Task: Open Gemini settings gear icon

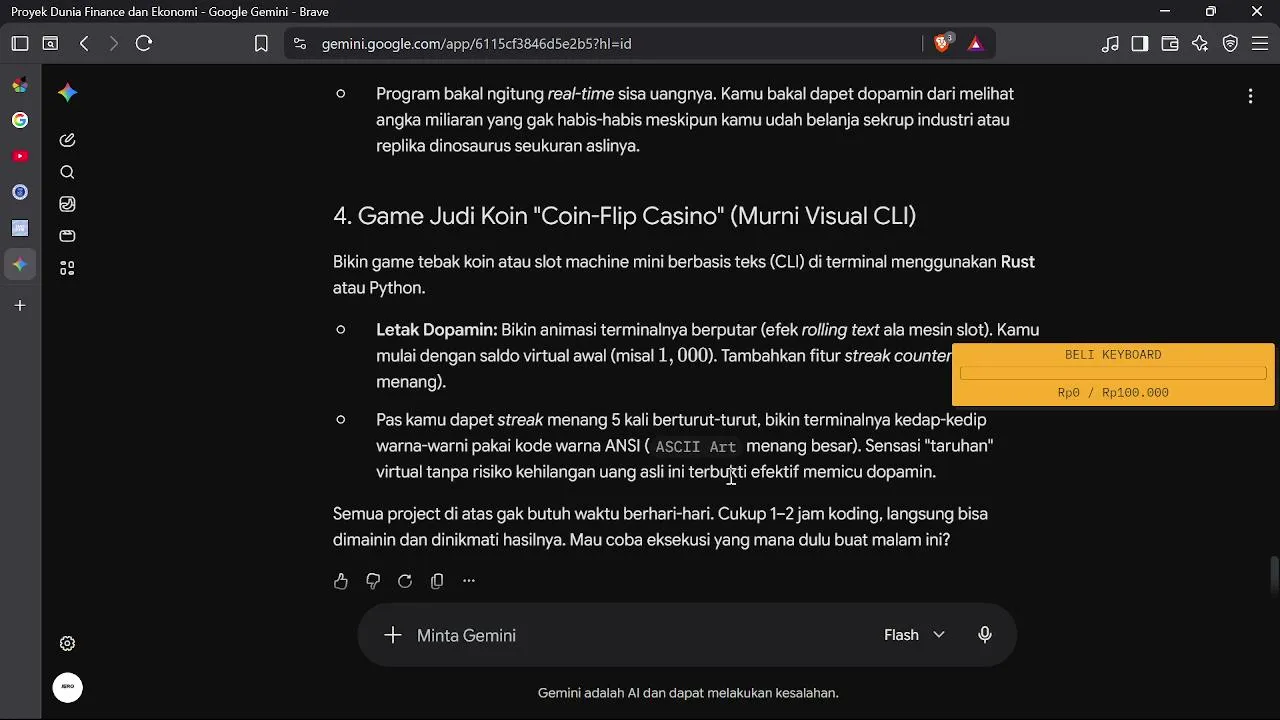Action: click(67, 644)
